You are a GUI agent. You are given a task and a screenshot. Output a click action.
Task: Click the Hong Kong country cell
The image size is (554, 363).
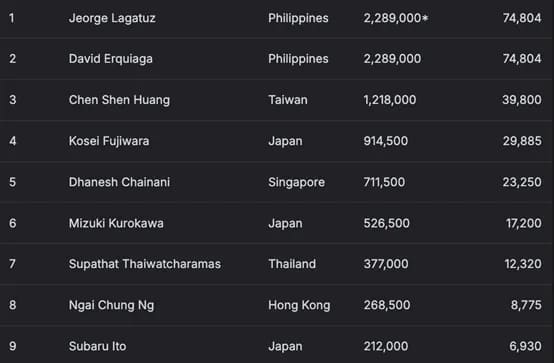(x=299, y=305)
